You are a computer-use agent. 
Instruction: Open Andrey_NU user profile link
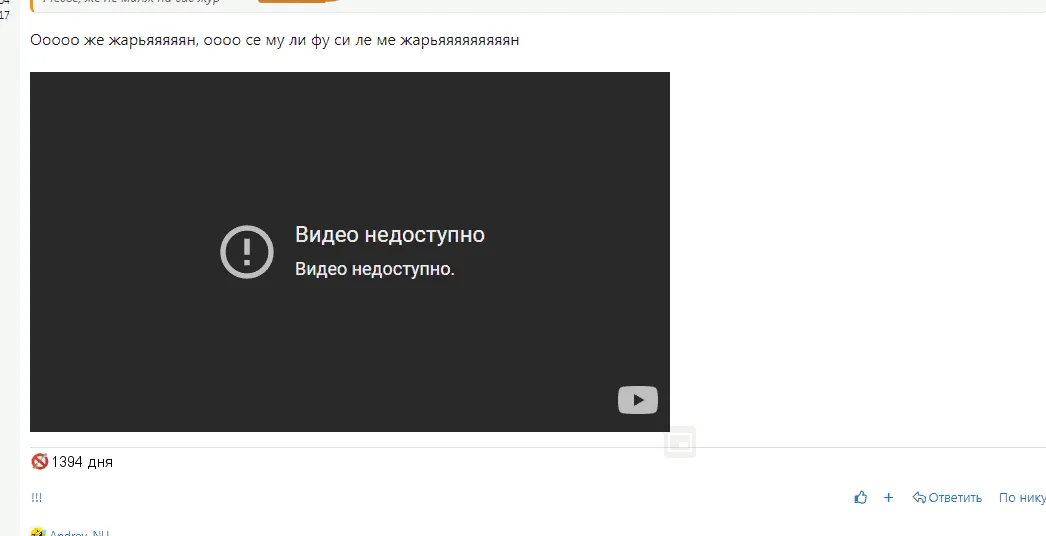[79, 533]
